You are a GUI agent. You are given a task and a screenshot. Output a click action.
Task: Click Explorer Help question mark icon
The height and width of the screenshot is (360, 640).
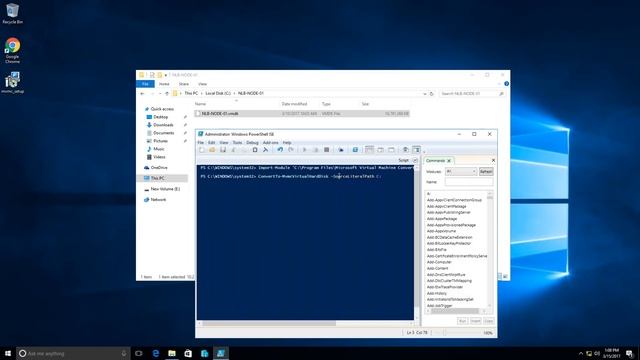point(506,84)
